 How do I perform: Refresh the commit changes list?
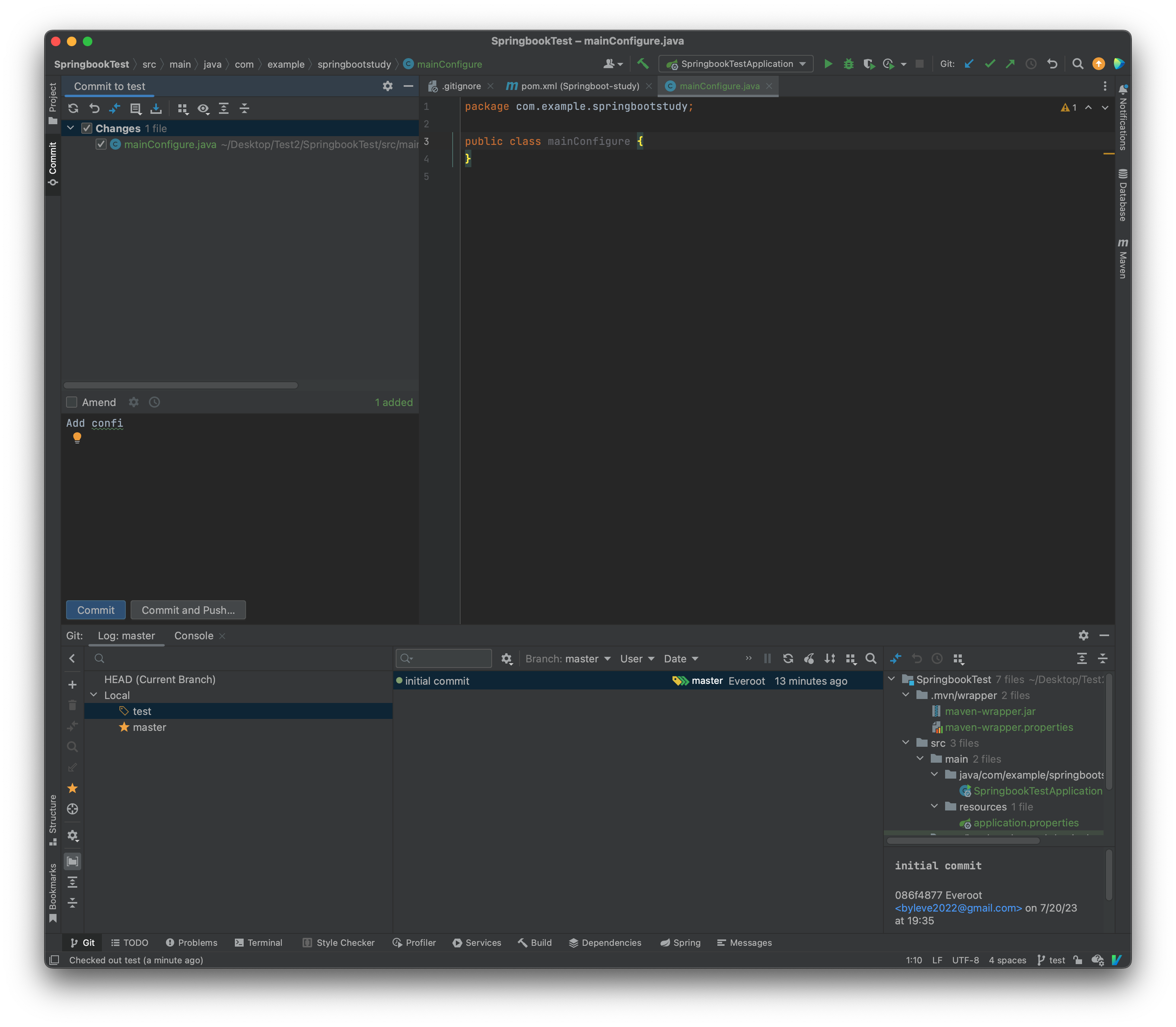73,108
